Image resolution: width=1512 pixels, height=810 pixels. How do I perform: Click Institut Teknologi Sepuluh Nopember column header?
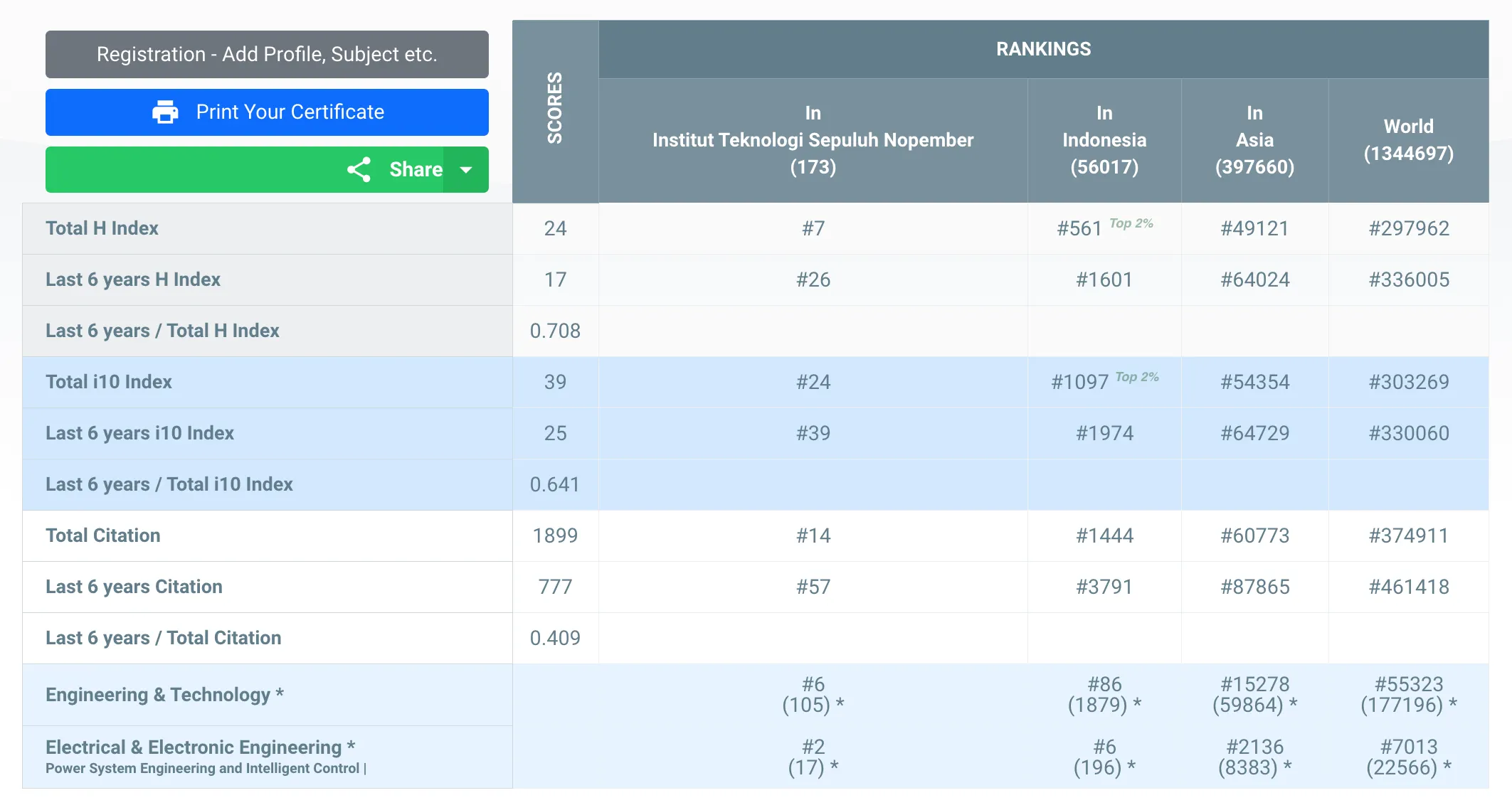coord(813,140)
